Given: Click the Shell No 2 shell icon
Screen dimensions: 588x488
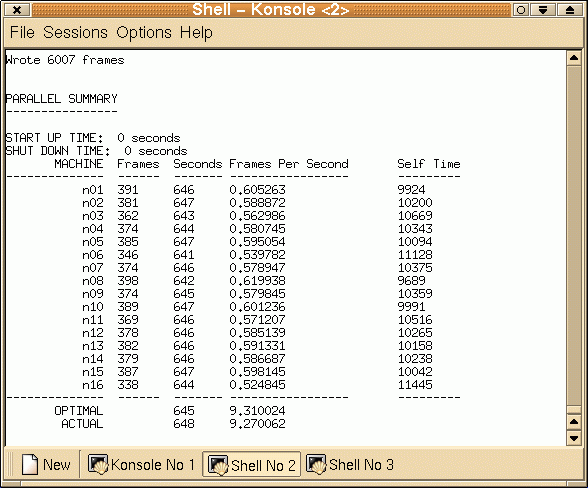Looking at the screenshot, I should (218, 465).
